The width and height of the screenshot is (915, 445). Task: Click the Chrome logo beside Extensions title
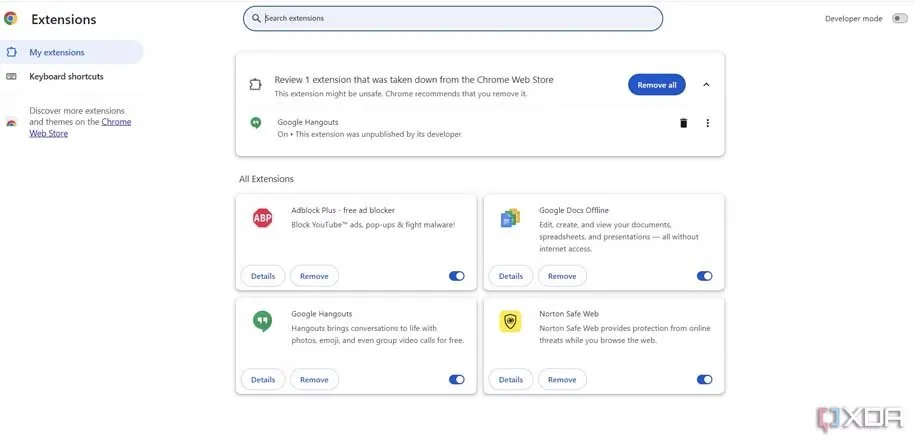[11, 19]
